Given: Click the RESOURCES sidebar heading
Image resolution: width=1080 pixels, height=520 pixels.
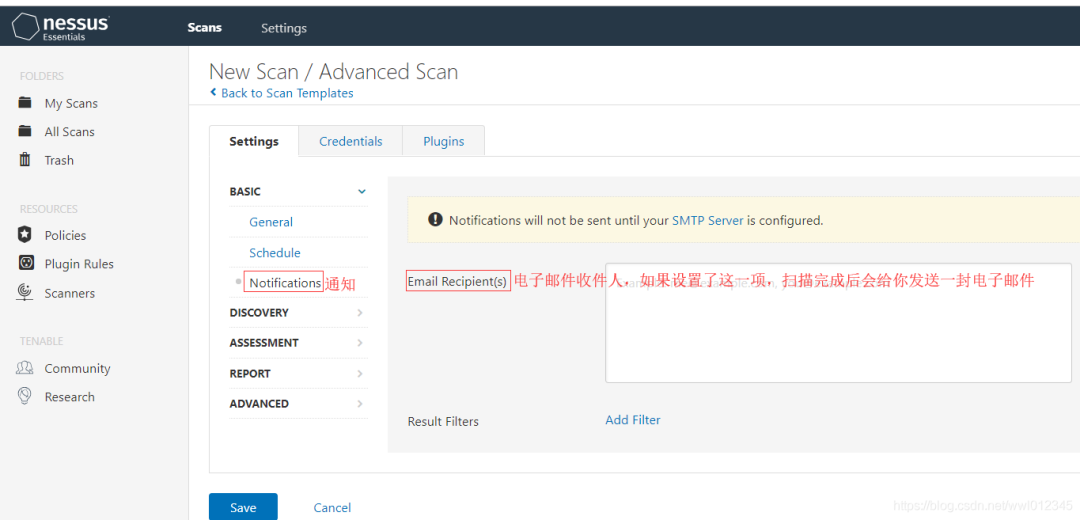Looking at the screenshot, I should 48,209.
